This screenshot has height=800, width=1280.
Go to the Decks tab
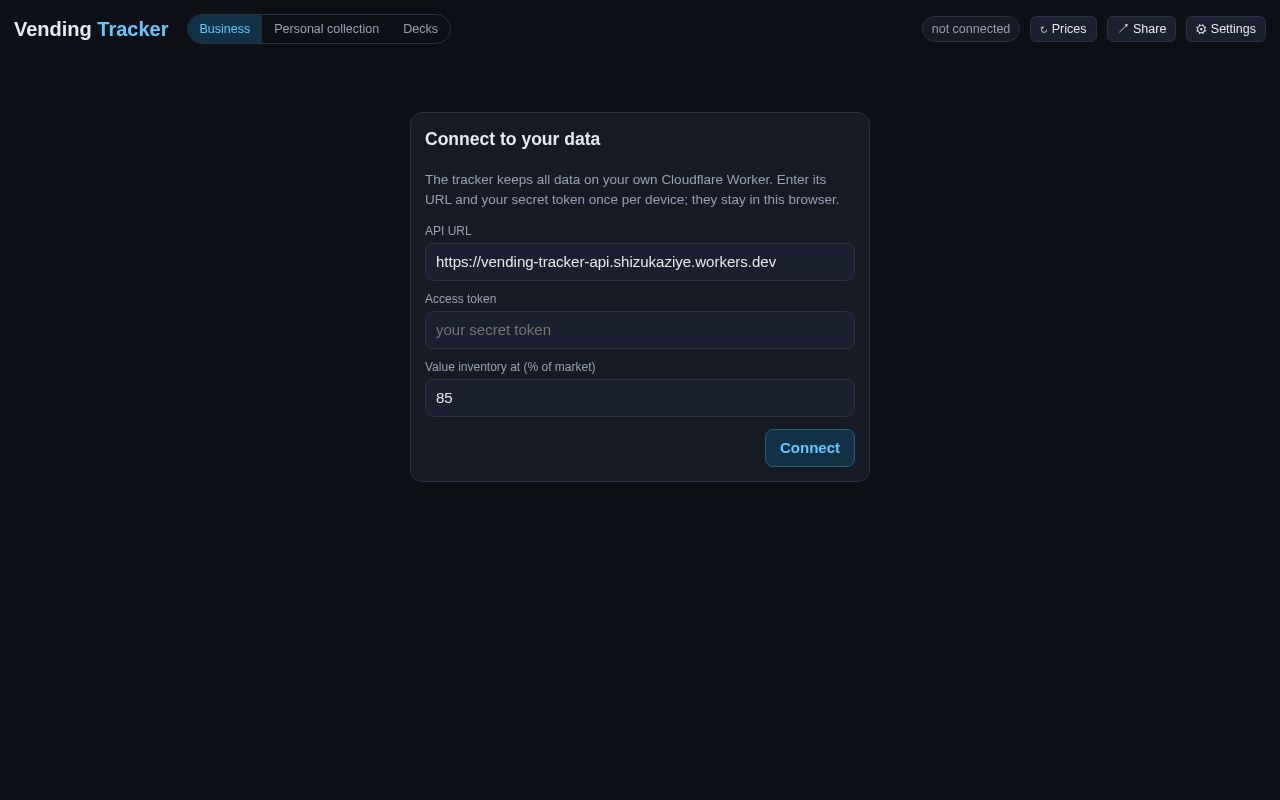(420, 29)
